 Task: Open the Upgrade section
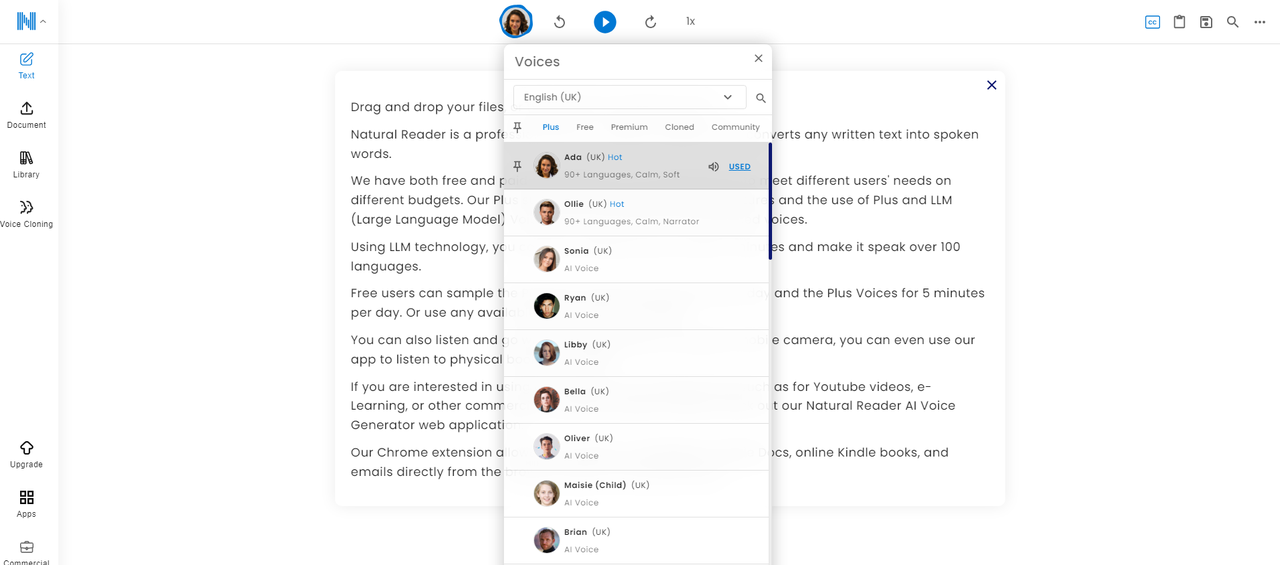(26, 454)
